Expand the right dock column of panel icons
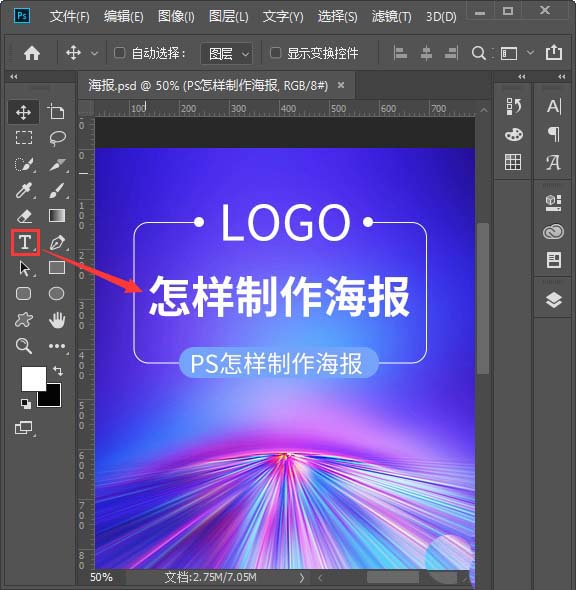Viewport: 576px width, 590px height. (x=562, y=76)
